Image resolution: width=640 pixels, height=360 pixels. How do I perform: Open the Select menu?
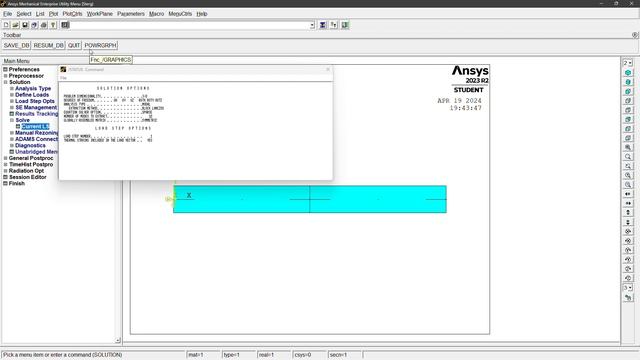(24, 14)
